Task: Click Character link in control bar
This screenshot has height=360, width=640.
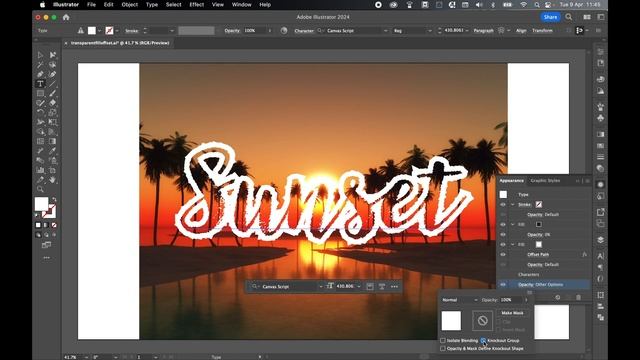Action: click(x=304, y=31)
